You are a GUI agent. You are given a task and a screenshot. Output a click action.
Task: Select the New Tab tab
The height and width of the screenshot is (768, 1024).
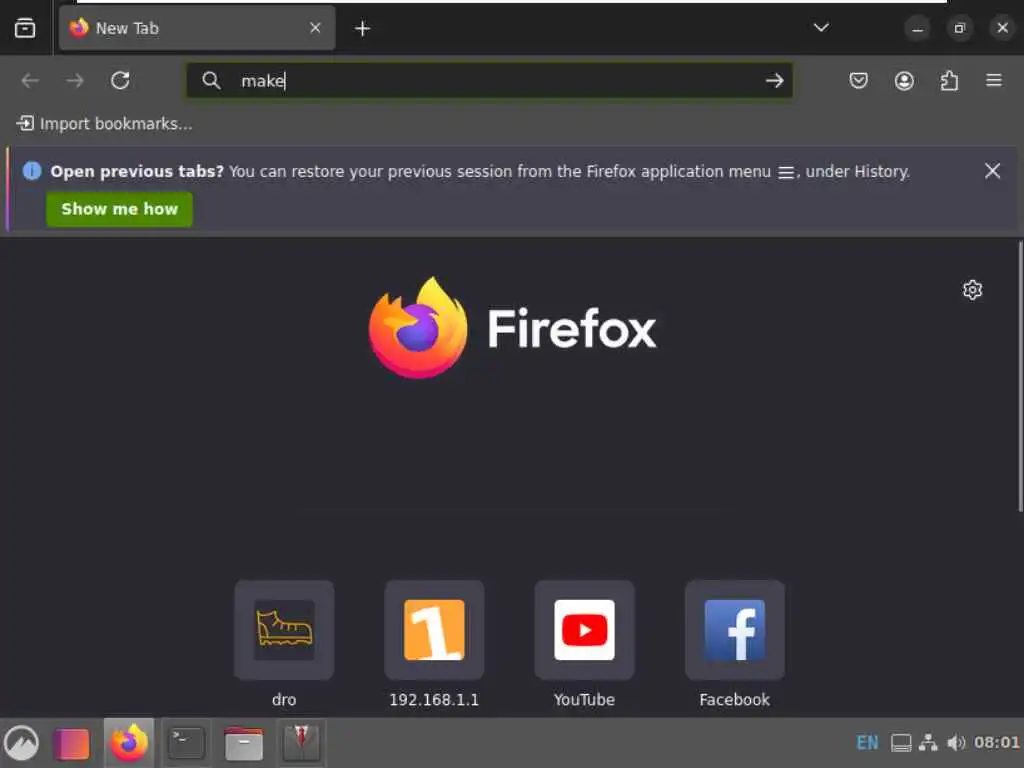pyautogui.click(x=197, y=28)
